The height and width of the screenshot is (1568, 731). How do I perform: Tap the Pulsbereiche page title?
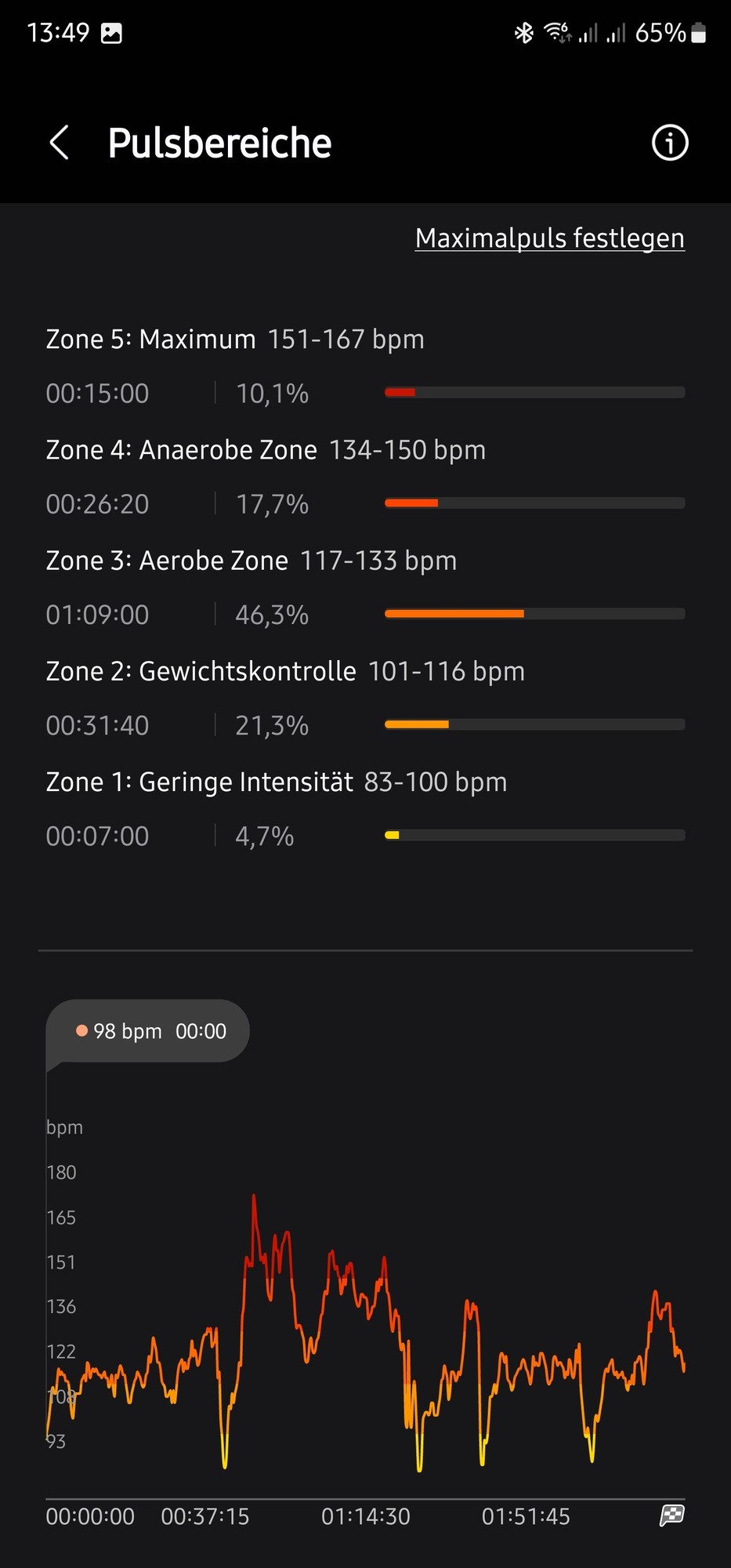[x=219, y=143]
